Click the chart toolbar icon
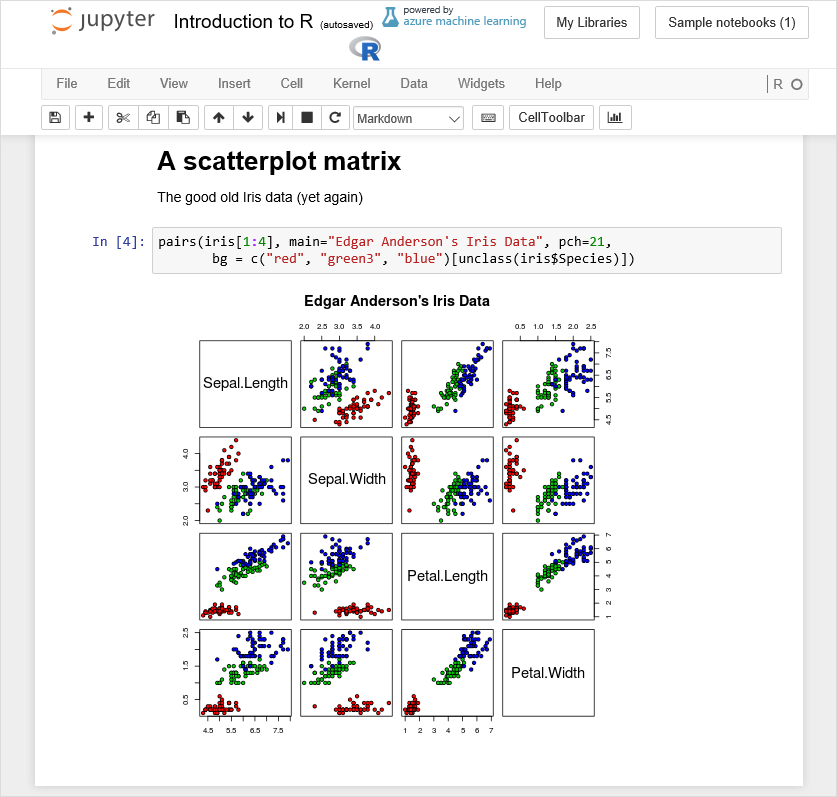The image size is (837, 797). (x=615, y=117)
